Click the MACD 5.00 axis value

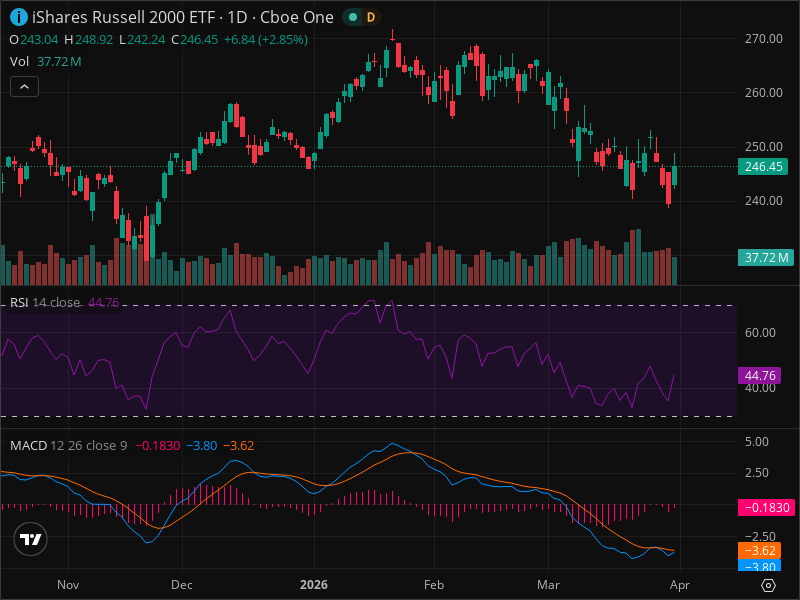tap(757, 441)
